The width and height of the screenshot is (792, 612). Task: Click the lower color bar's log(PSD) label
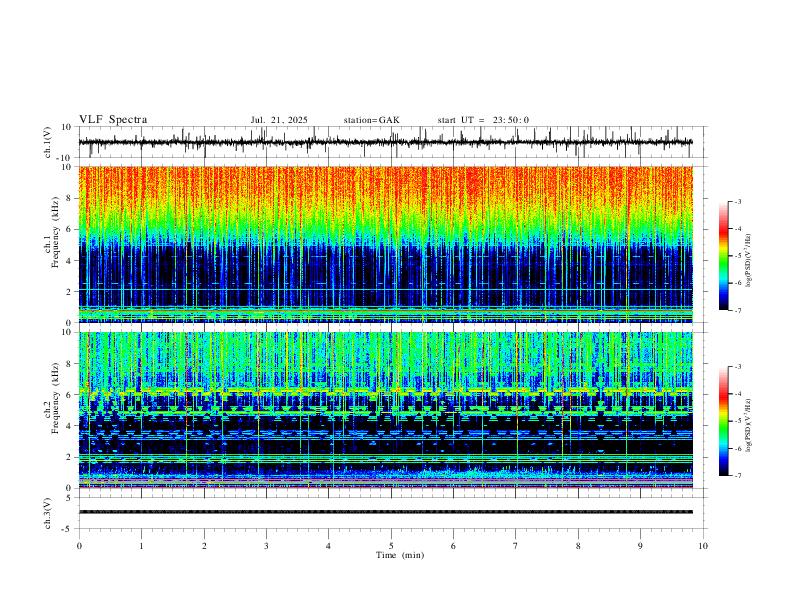click(x=749, y=426)
